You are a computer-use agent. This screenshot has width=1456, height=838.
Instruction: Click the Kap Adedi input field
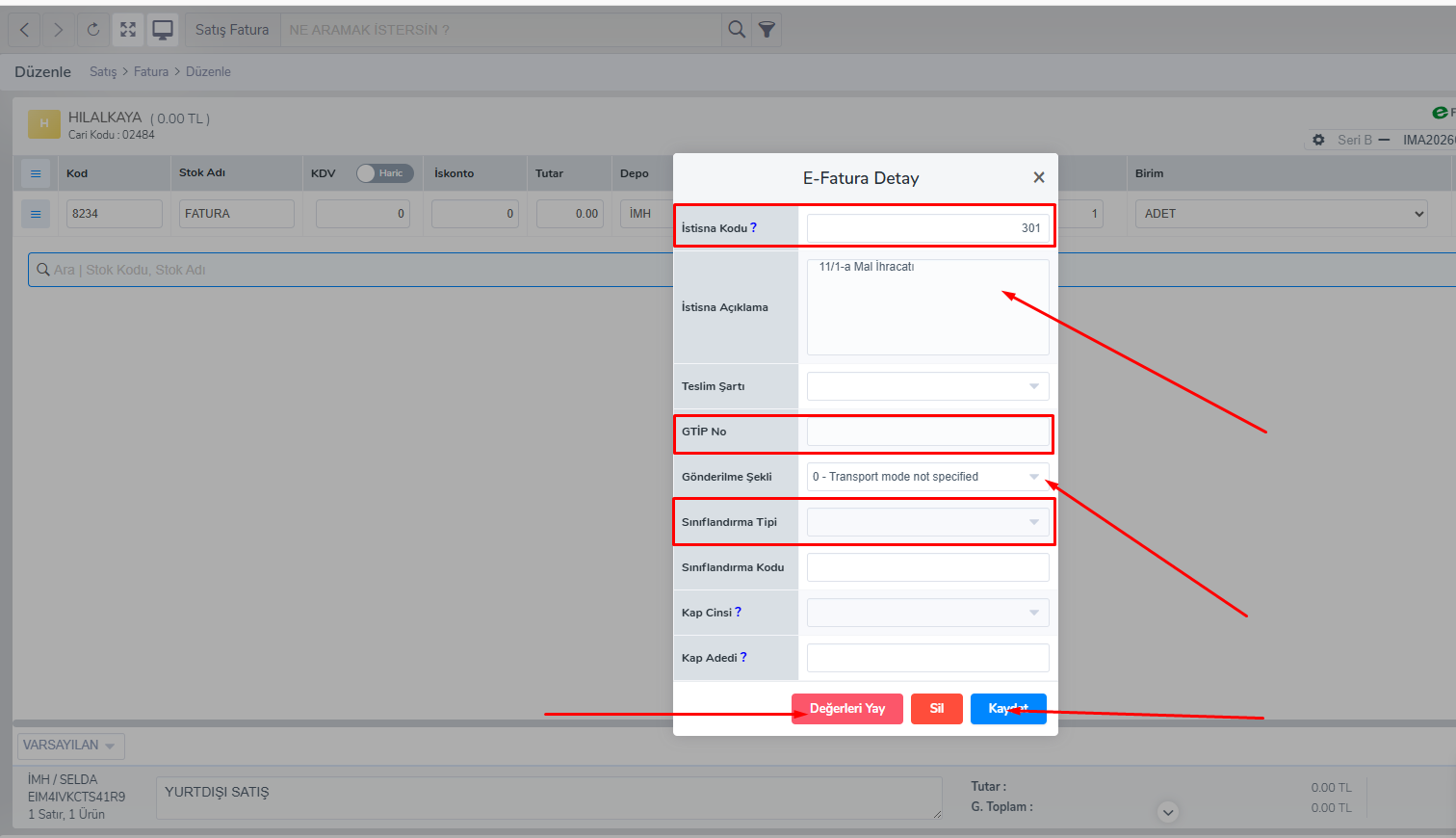tap(928, 658)
